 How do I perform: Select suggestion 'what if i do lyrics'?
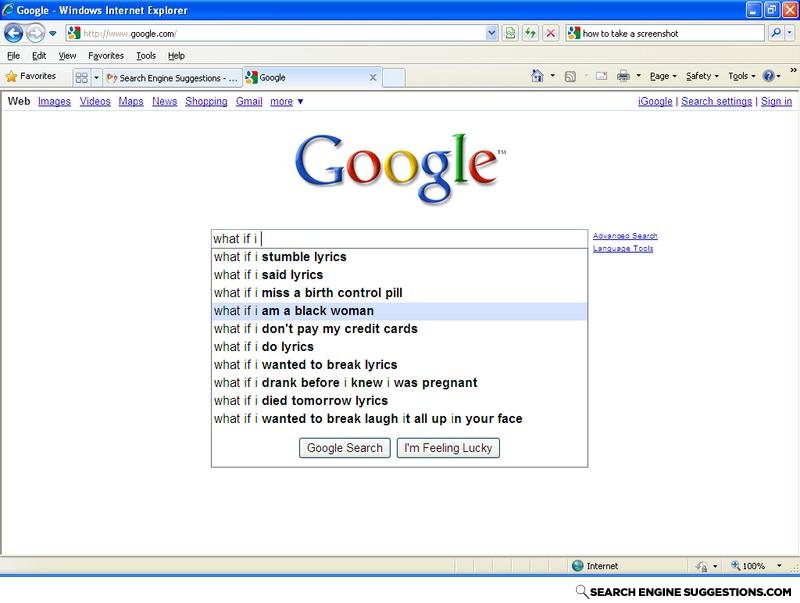[399, 347]
